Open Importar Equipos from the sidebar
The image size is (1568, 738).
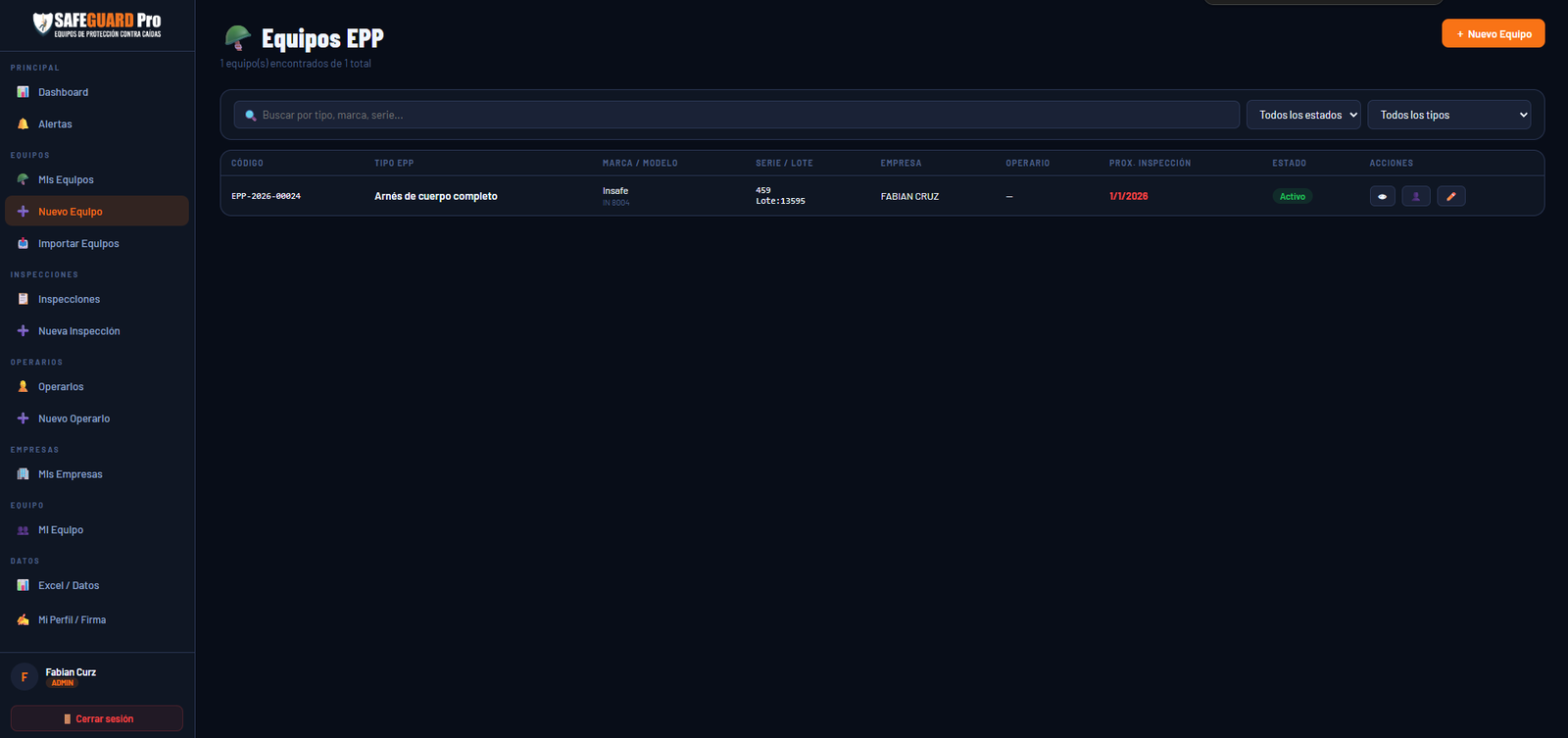[x=97, y=243]
